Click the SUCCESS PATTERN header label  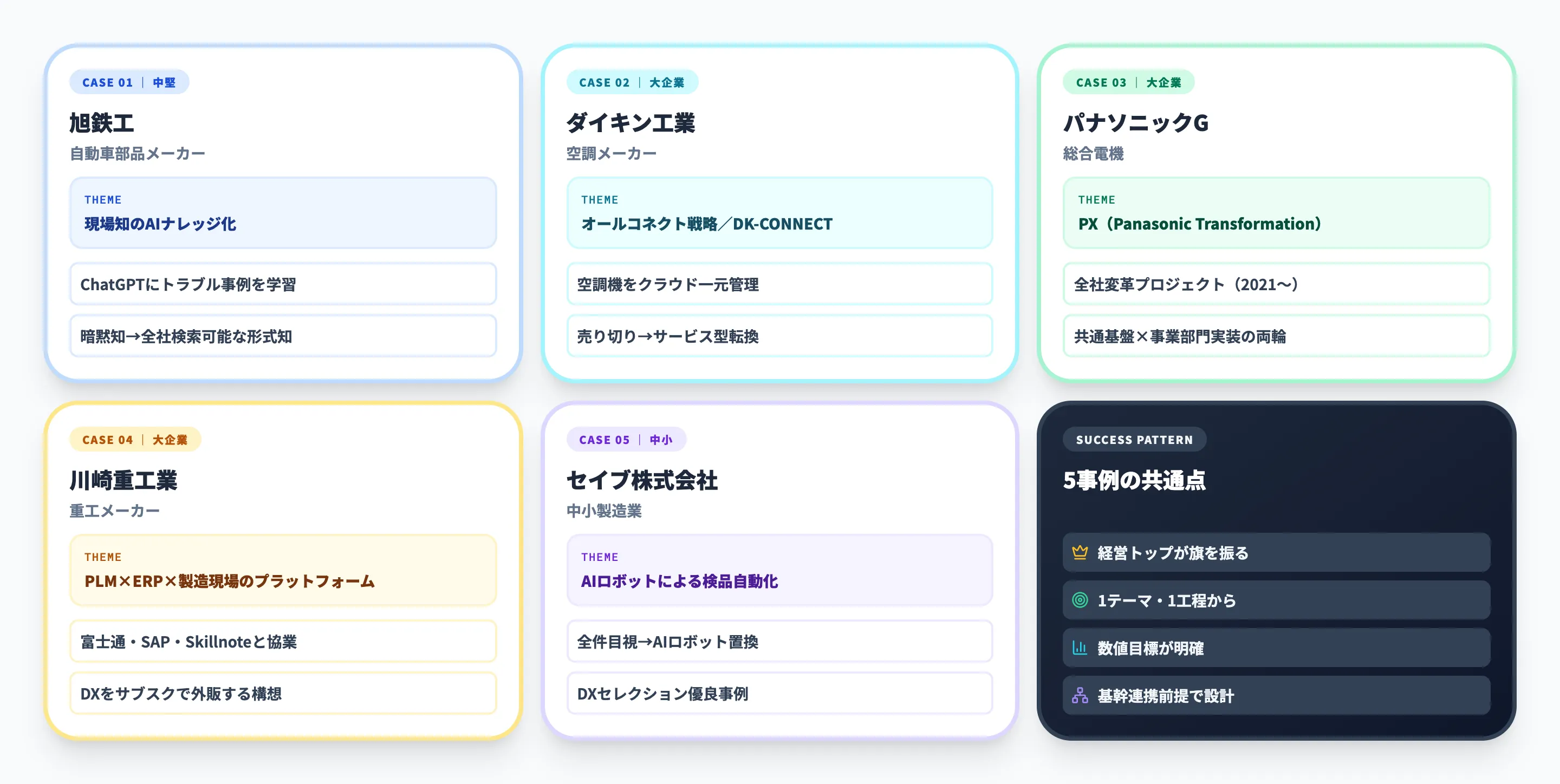[x=1134, y=440]
